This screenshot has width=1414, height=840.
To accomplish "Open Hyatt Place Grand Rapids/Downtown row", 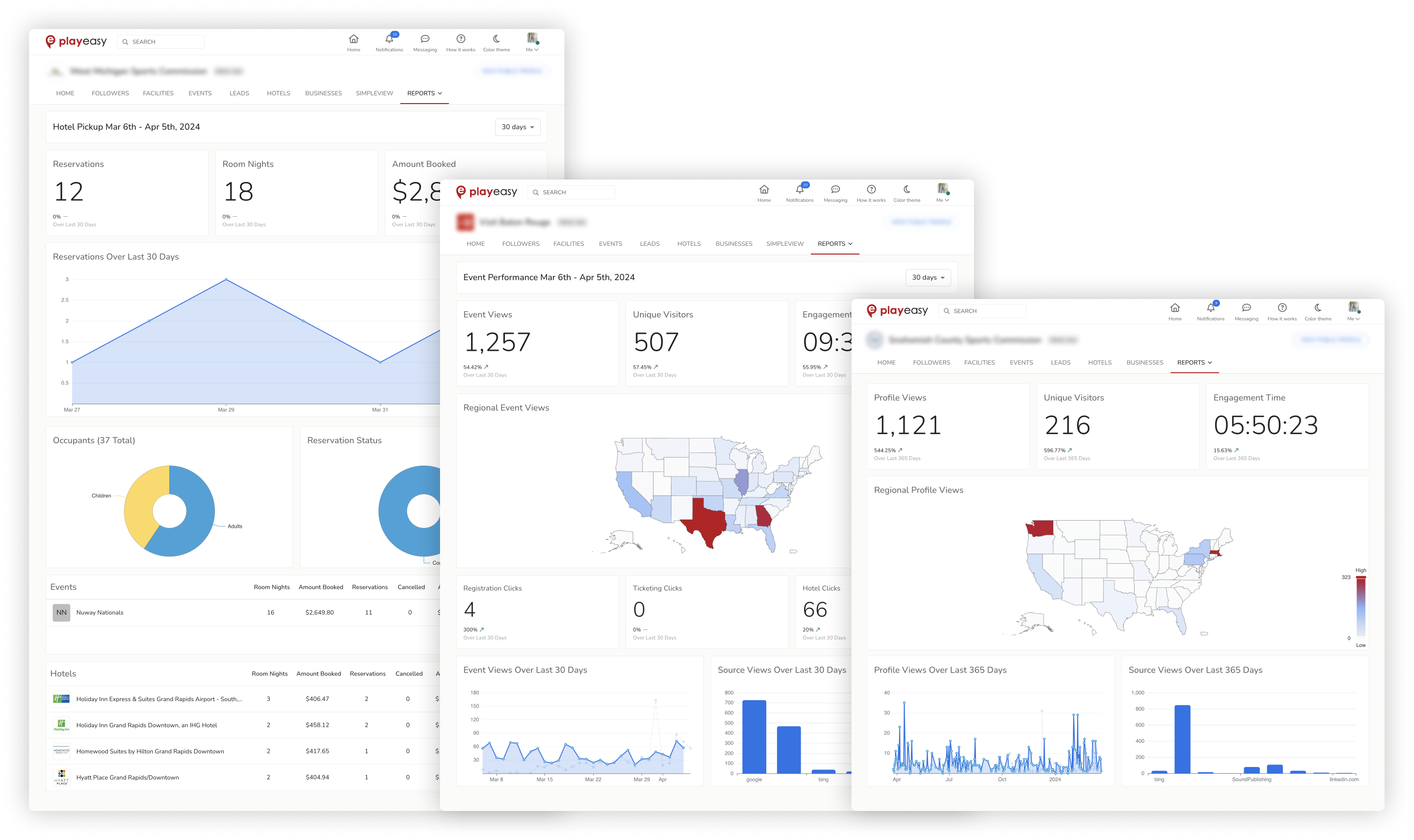I will click(243, 777).
